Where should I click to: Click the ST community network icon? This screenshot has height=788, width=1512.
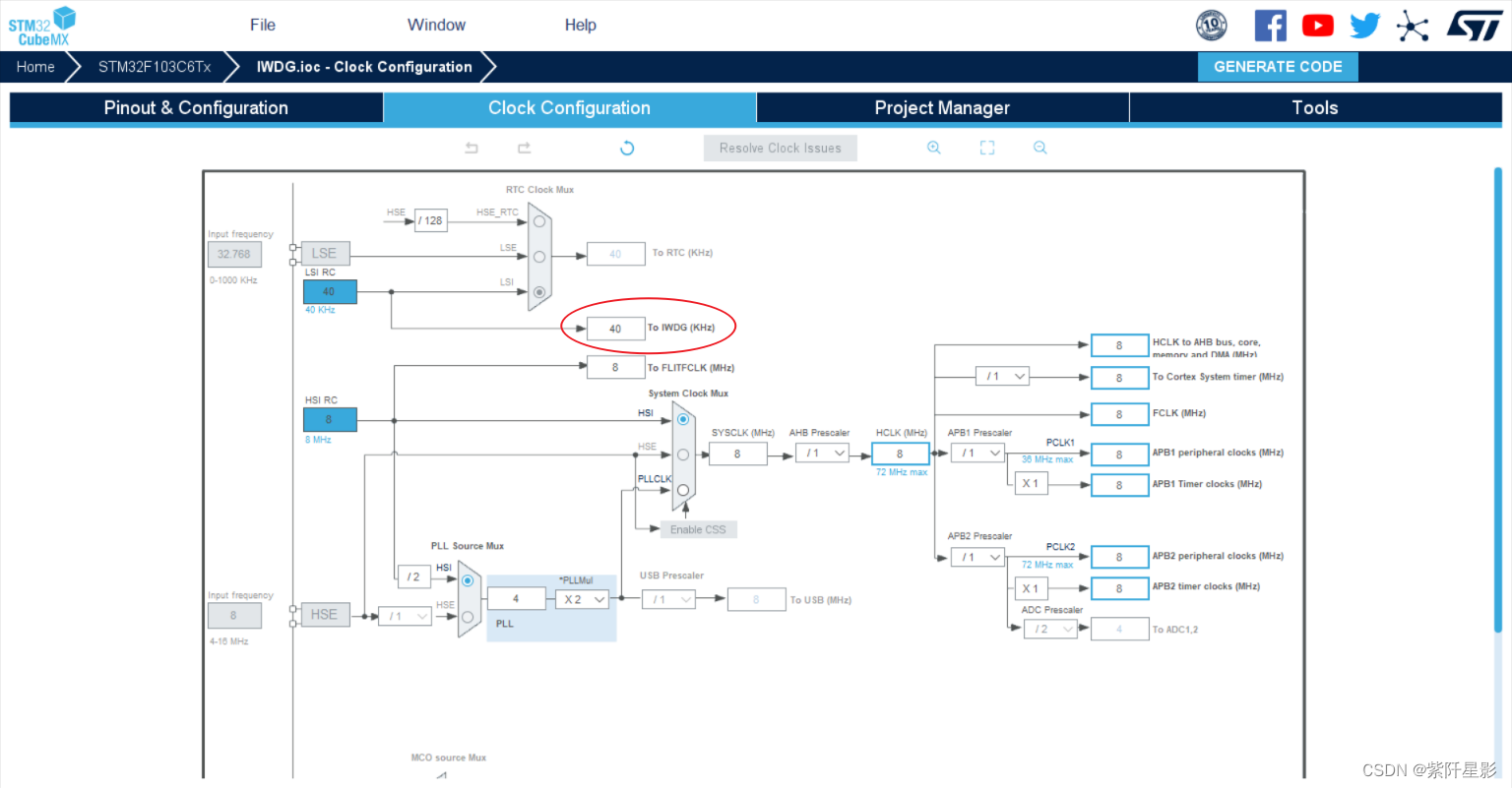[x=1413, y=26]
